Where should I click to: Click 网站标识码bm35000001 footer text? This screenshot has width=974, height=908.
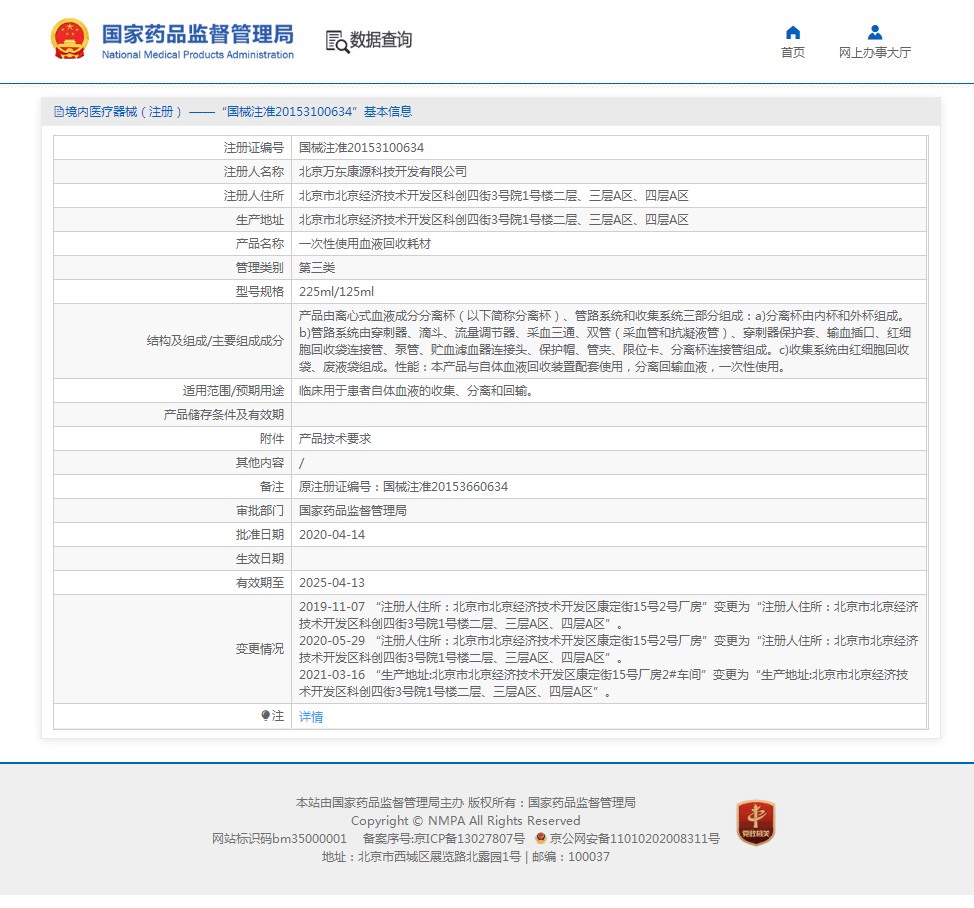pos(279,838)
